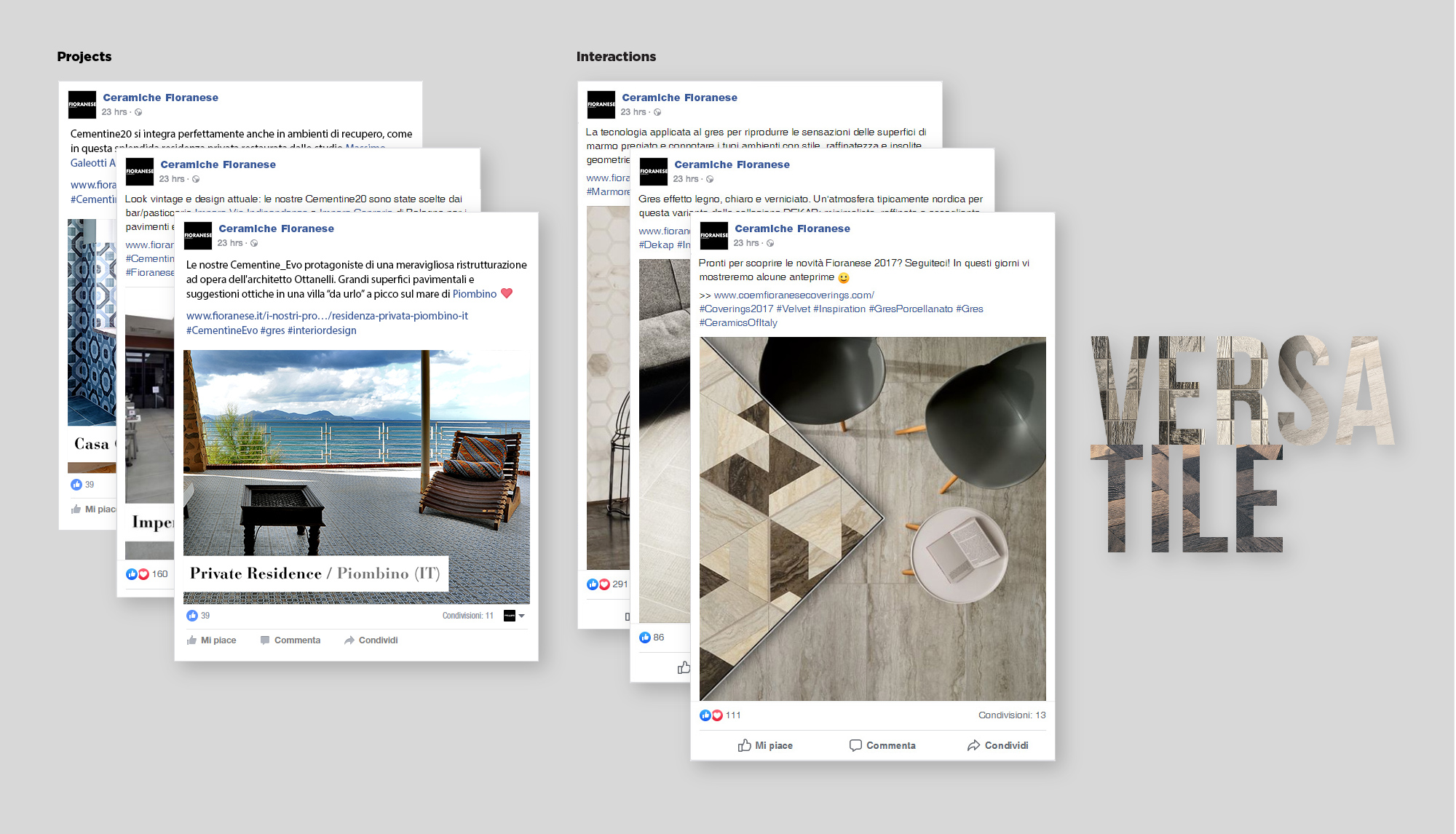This screenshot has width=1456, height=834.
Task: Open reactions showing 111 on Fioranese 2017 post
Action: click(720, 715)
